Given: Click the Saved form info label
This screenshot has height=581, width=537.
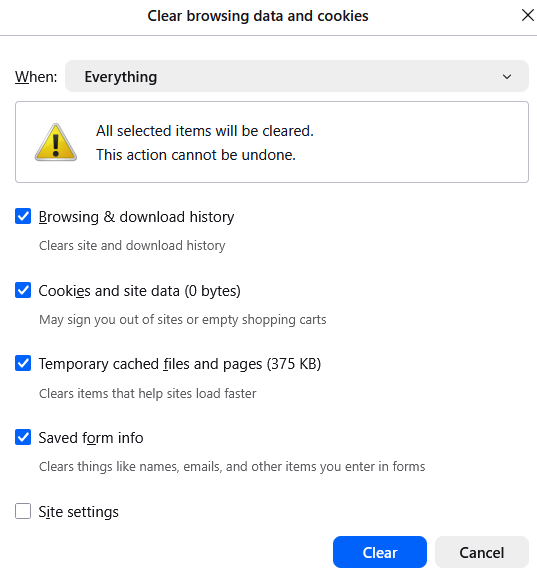Looking at the screenshot, I should pyautogui.click(x=91, y=438).
